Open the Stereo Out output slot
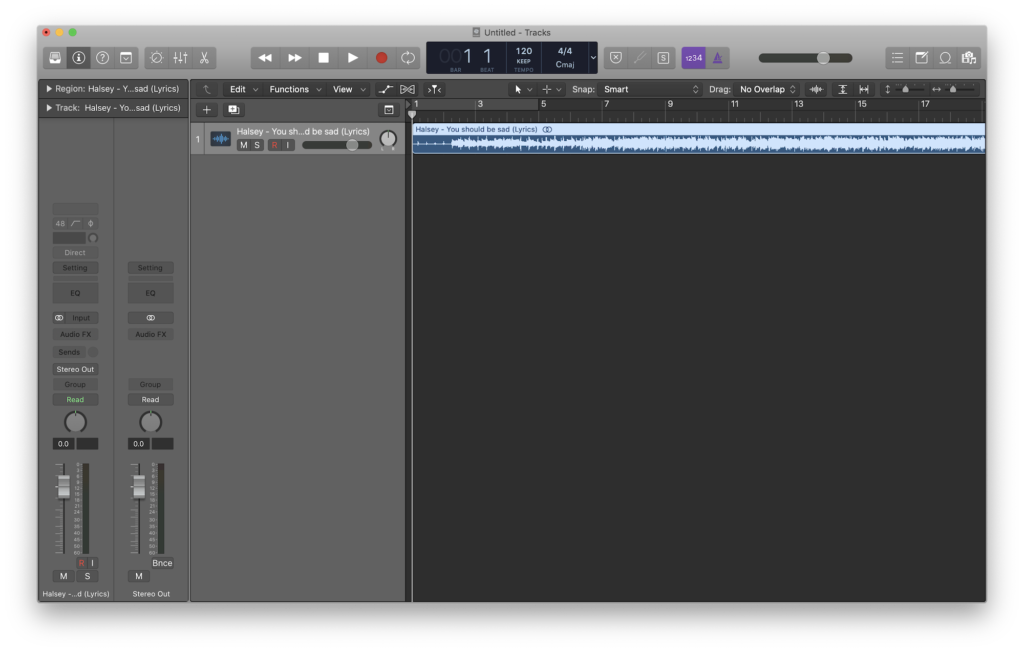 coord(75,369)
